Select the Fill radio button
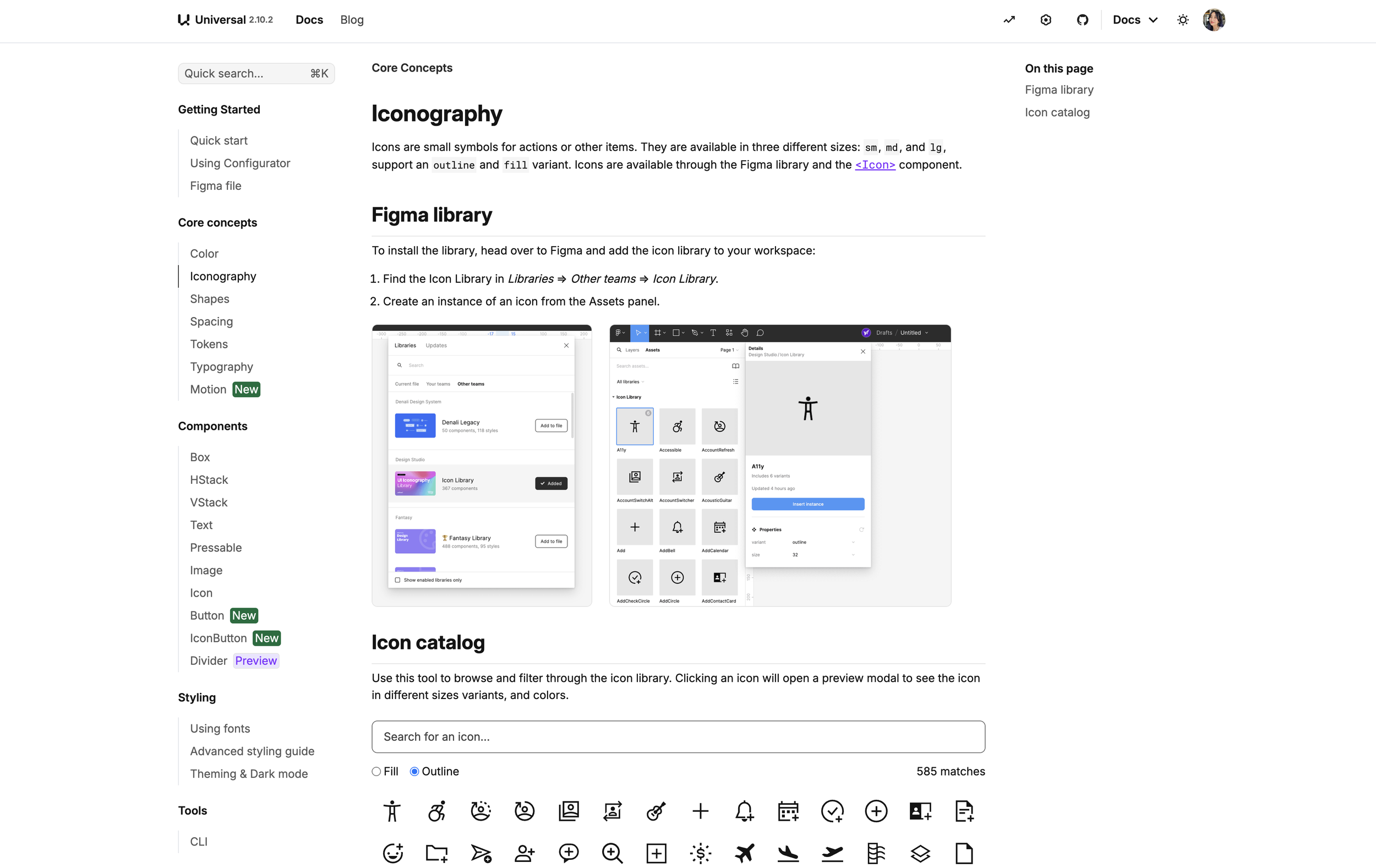 [x=376, y=772]
